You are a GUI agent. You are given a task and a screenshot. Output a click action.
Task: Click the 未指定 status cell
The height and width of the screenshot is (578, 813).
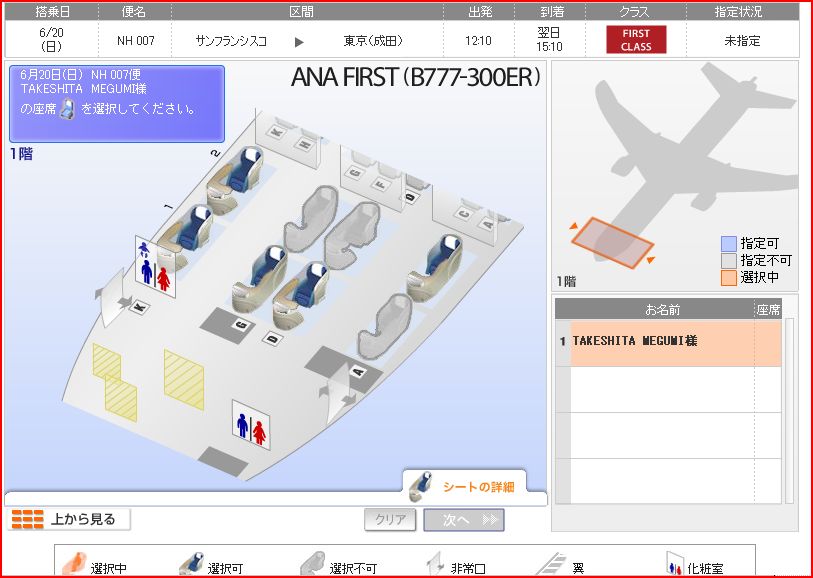tap(742, 41)
